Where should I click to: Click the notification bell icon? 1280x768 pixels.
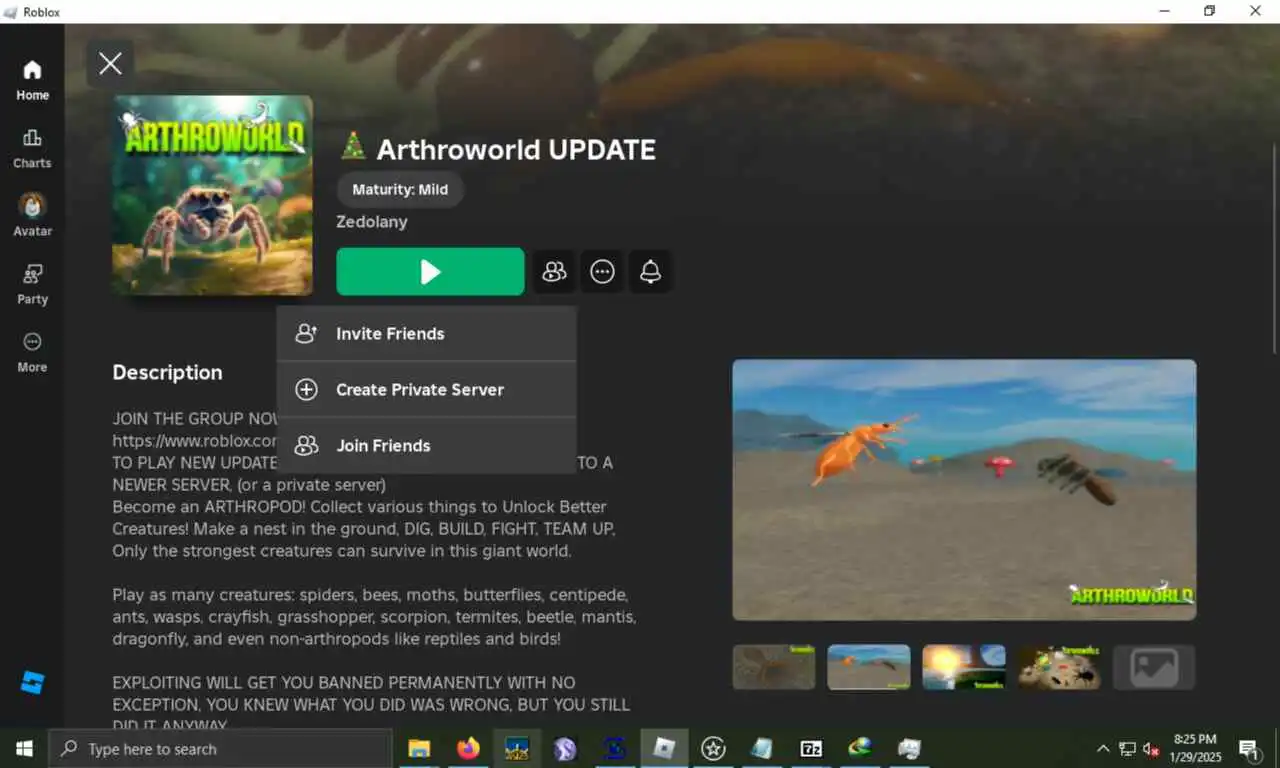pos(650,272)
